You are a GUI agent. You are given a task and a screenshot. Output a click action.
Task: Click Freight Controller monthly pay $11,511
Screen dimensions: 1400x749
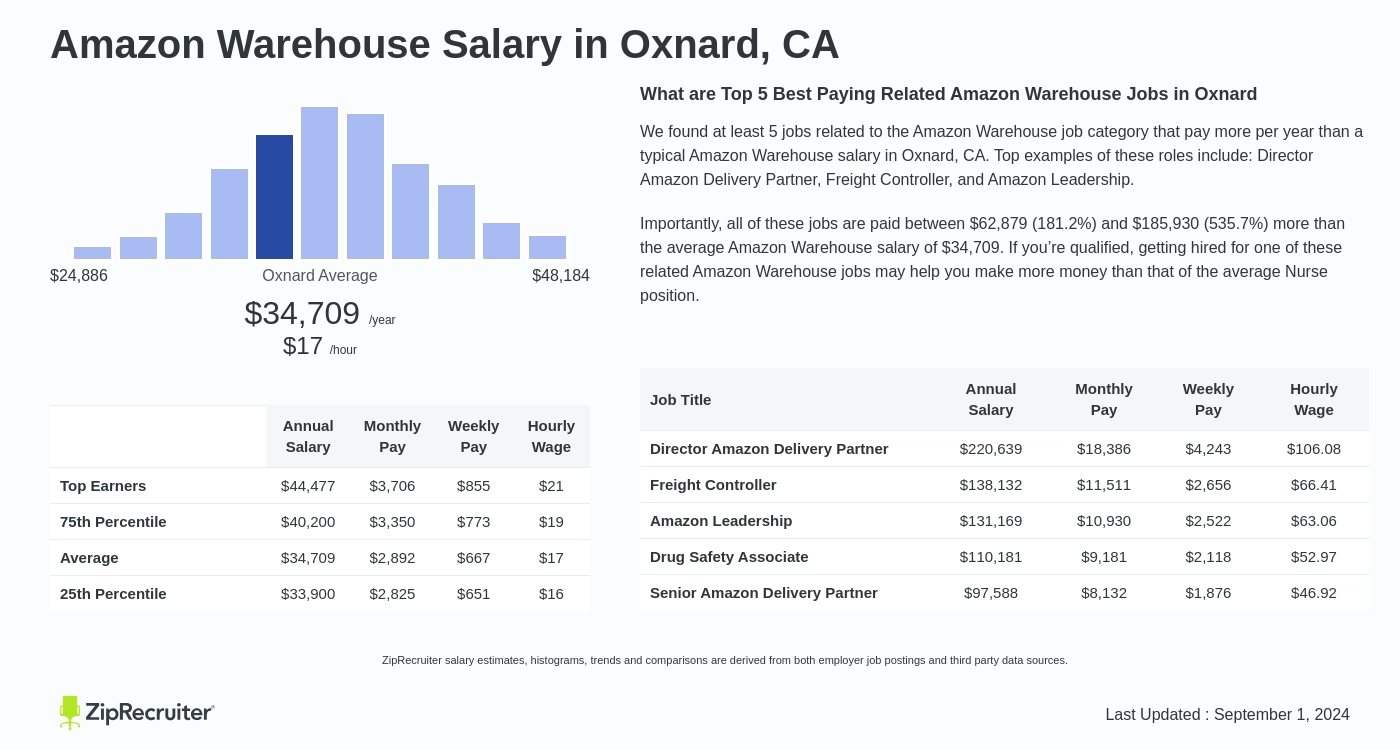(1104, 485)
